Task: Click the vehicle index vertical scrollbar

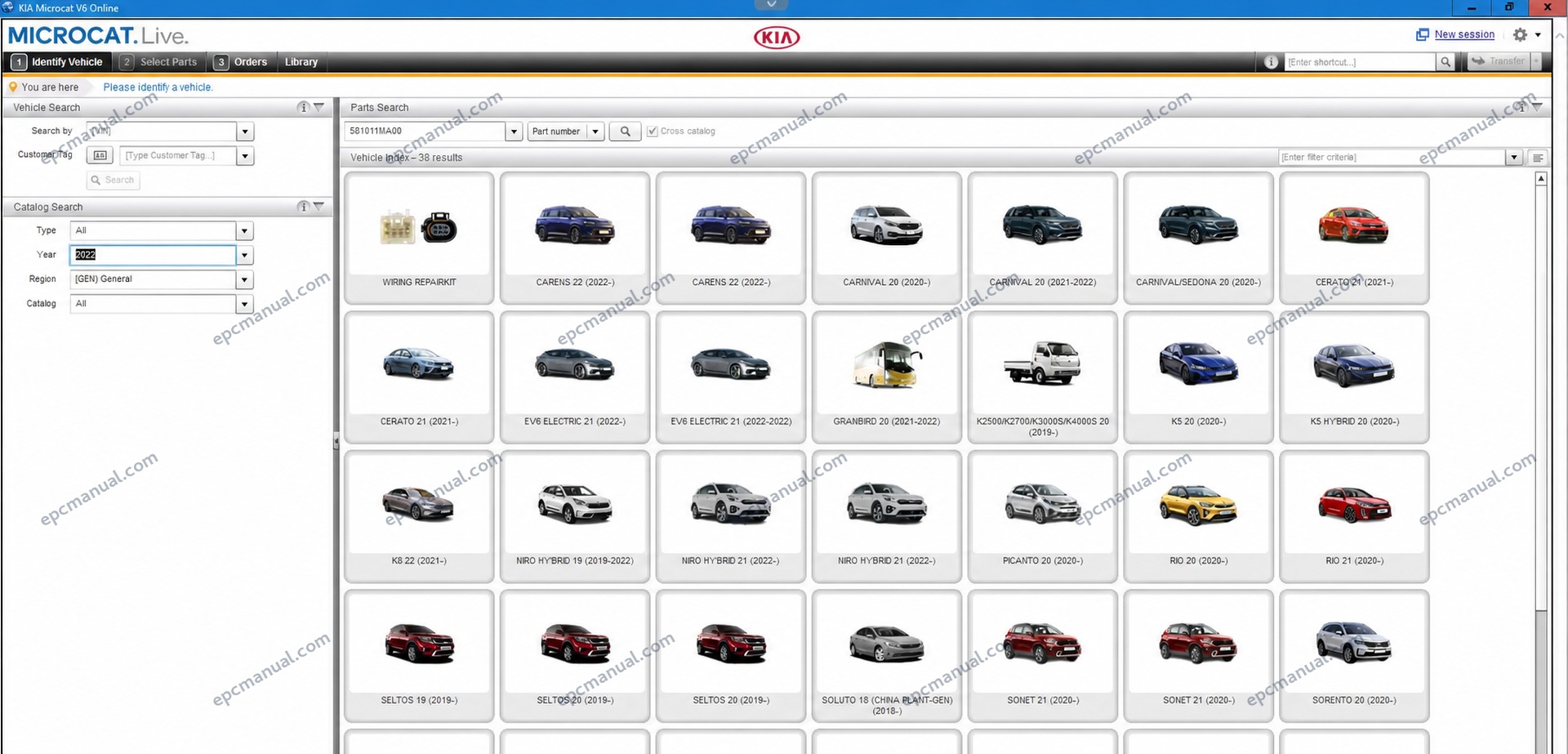Action: click(x=1541, y=462)
